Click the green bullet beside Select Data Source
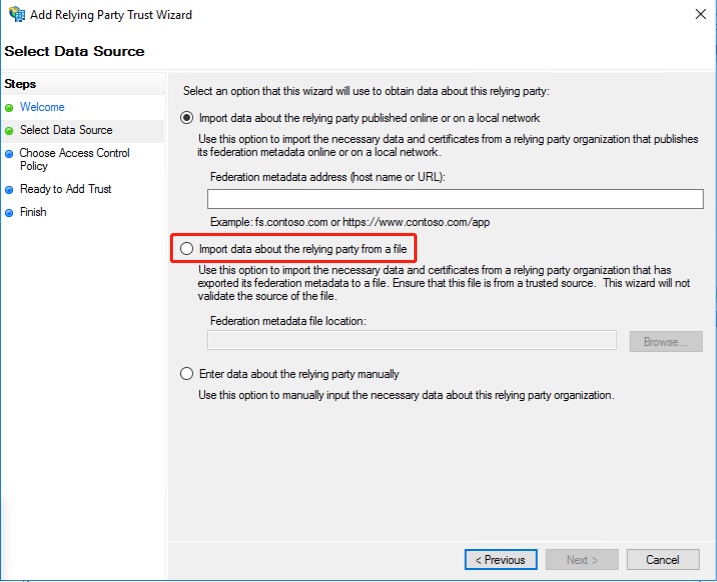Viewport: 717px width, 582px height. (x=9, y=131)
